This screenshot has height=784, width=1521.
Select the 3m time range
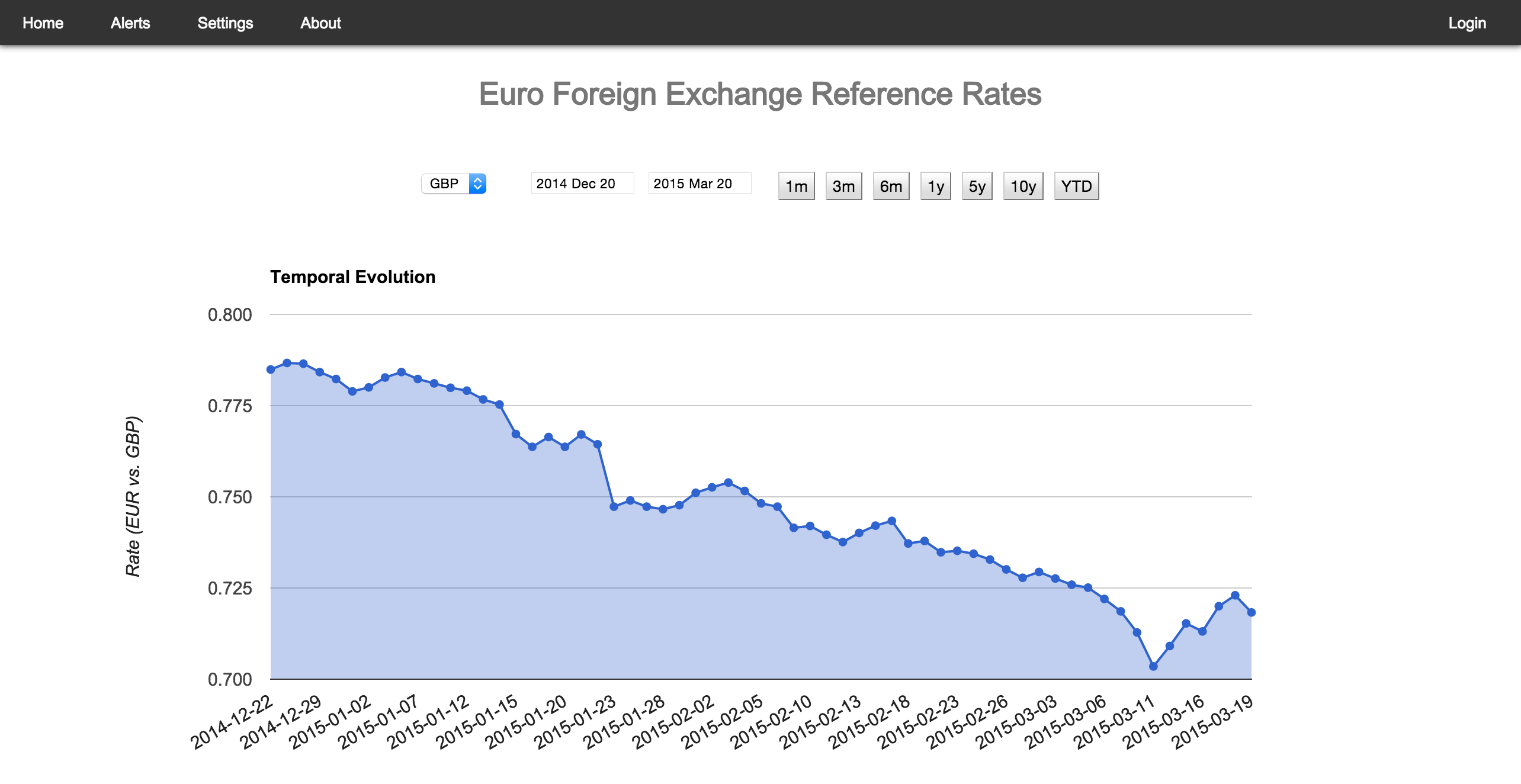click(x=843, y=185)
